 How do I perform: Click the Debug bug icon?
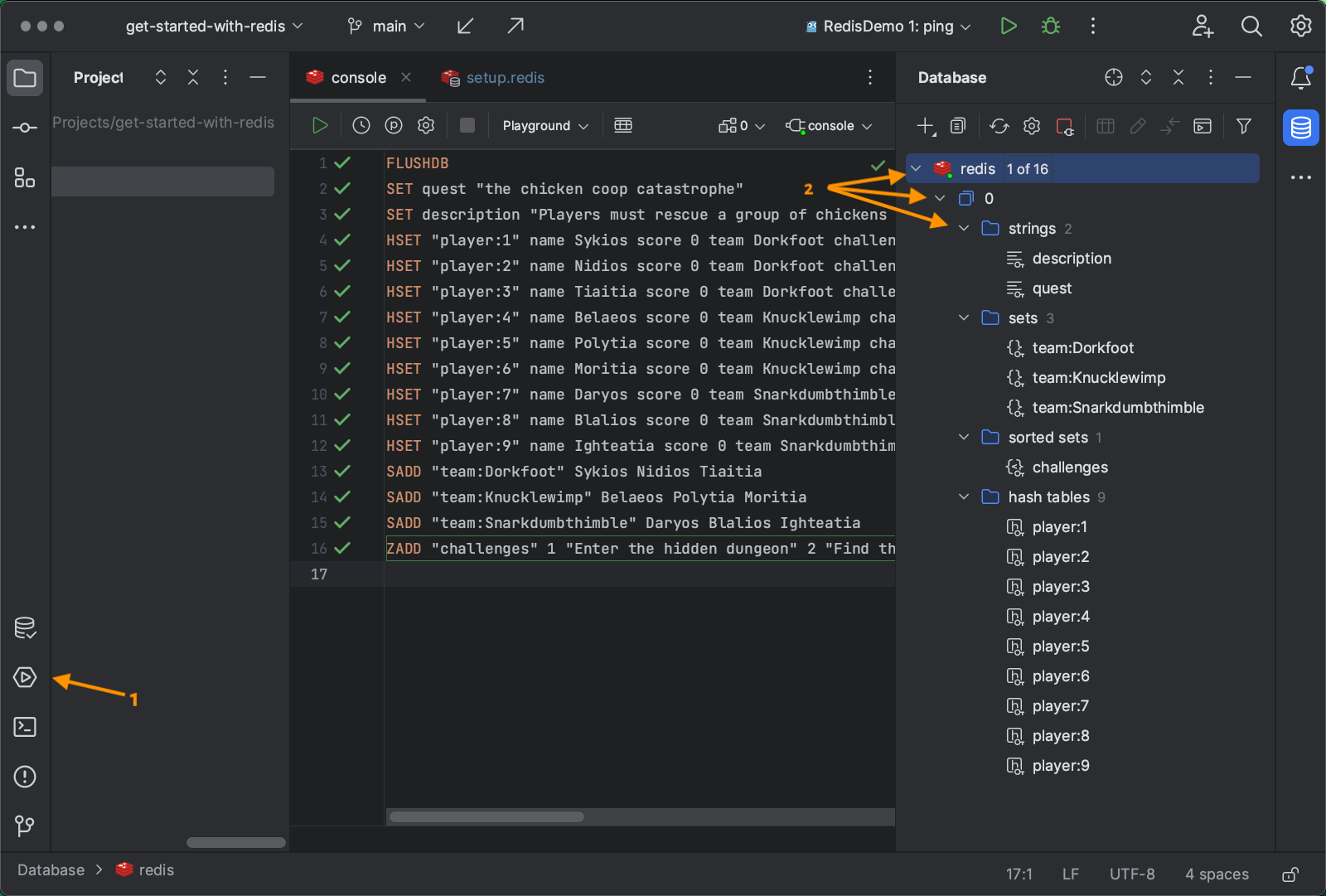coord(1051,27)
